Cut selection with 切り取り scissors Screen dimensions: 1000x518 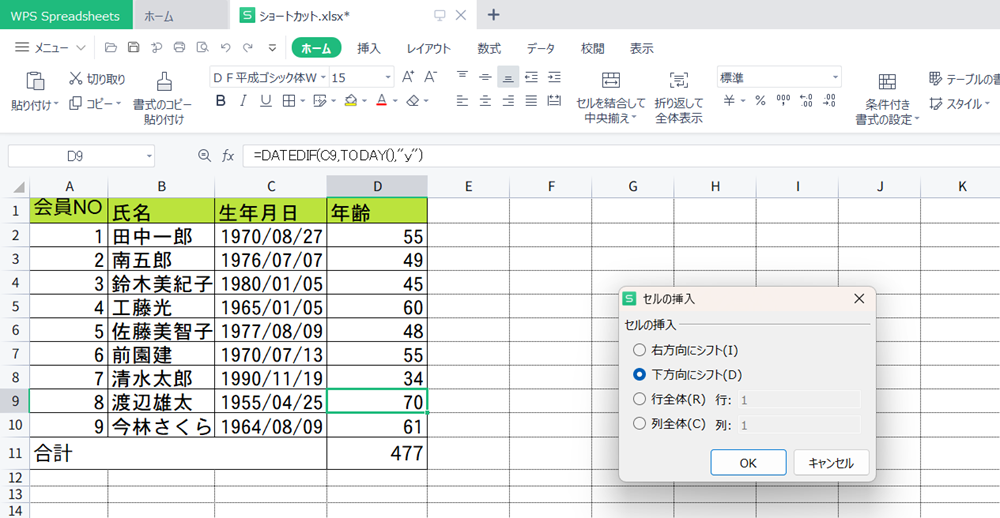(x=97, y=79)
